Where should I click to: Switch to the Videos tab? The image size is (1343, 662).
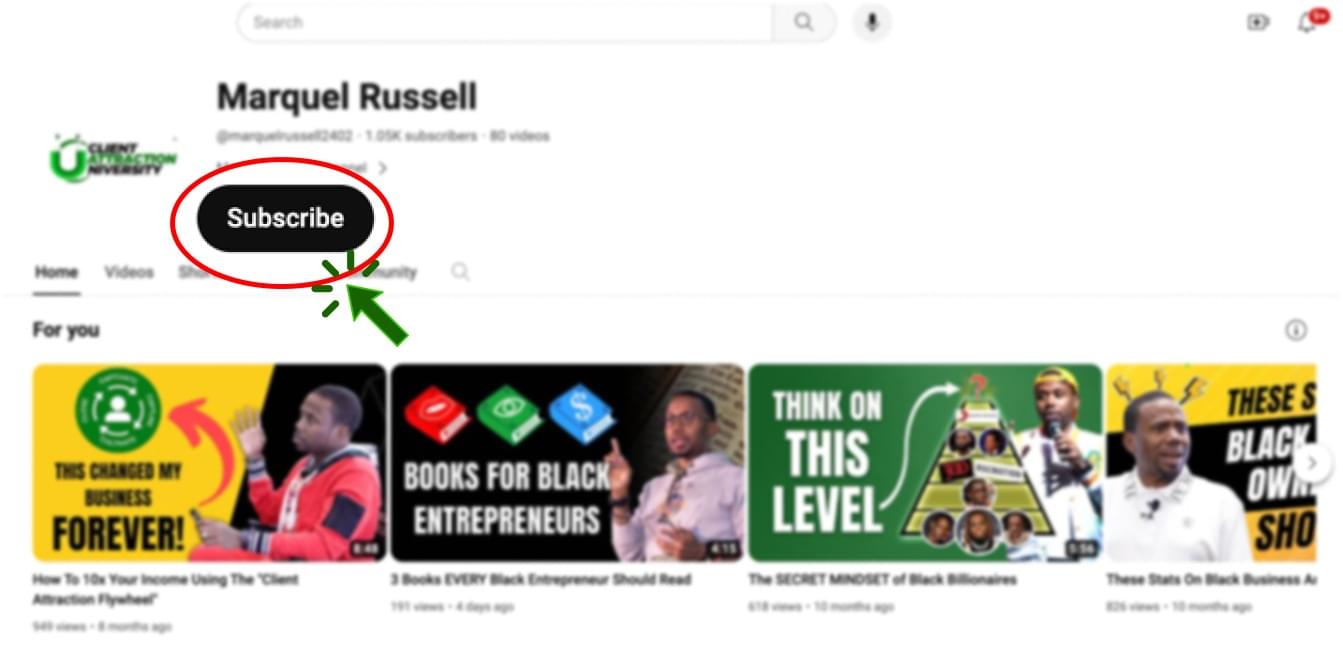point(130,272)
